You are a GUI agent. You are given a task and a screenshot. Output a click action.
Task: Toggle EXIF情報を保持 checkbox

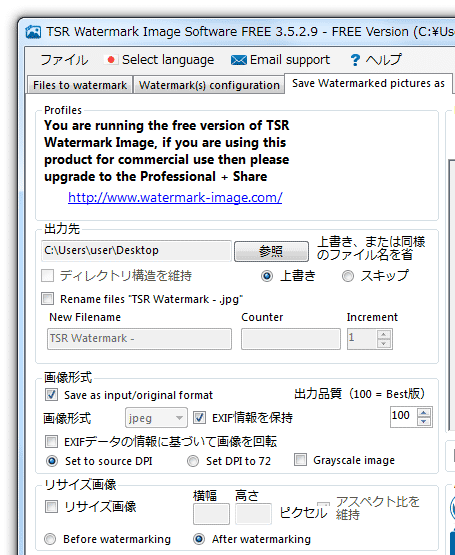coord(199,418)
